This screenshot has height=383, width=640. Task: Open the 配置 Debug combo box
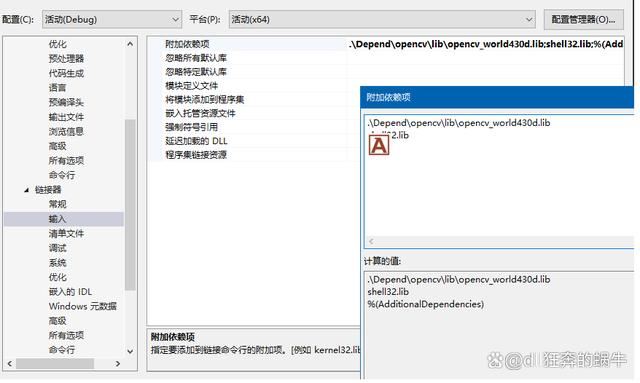coord(112,19)
